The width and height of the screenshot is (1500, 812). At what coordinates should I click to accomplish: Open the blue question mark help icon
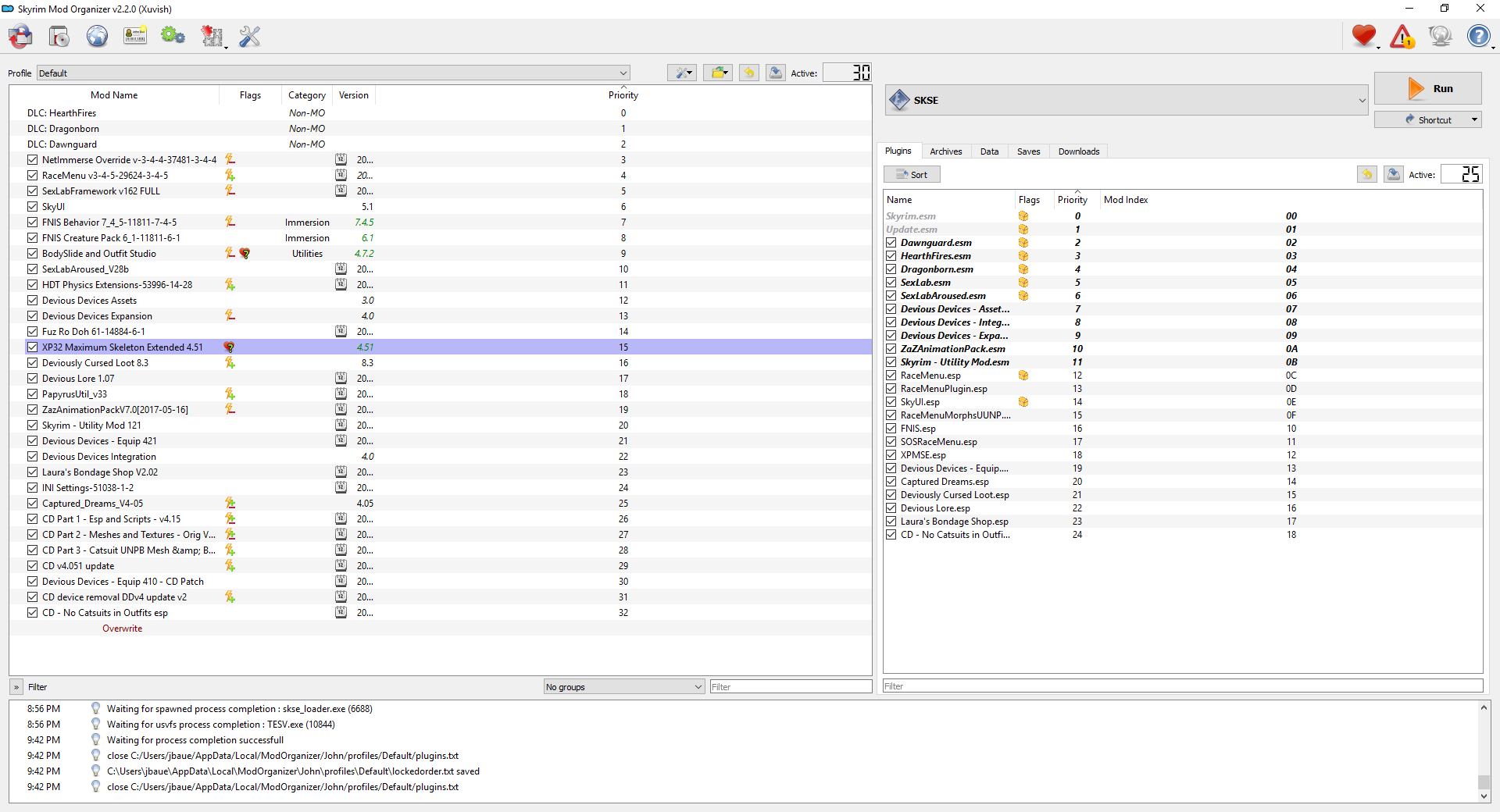click(1478, 36)
